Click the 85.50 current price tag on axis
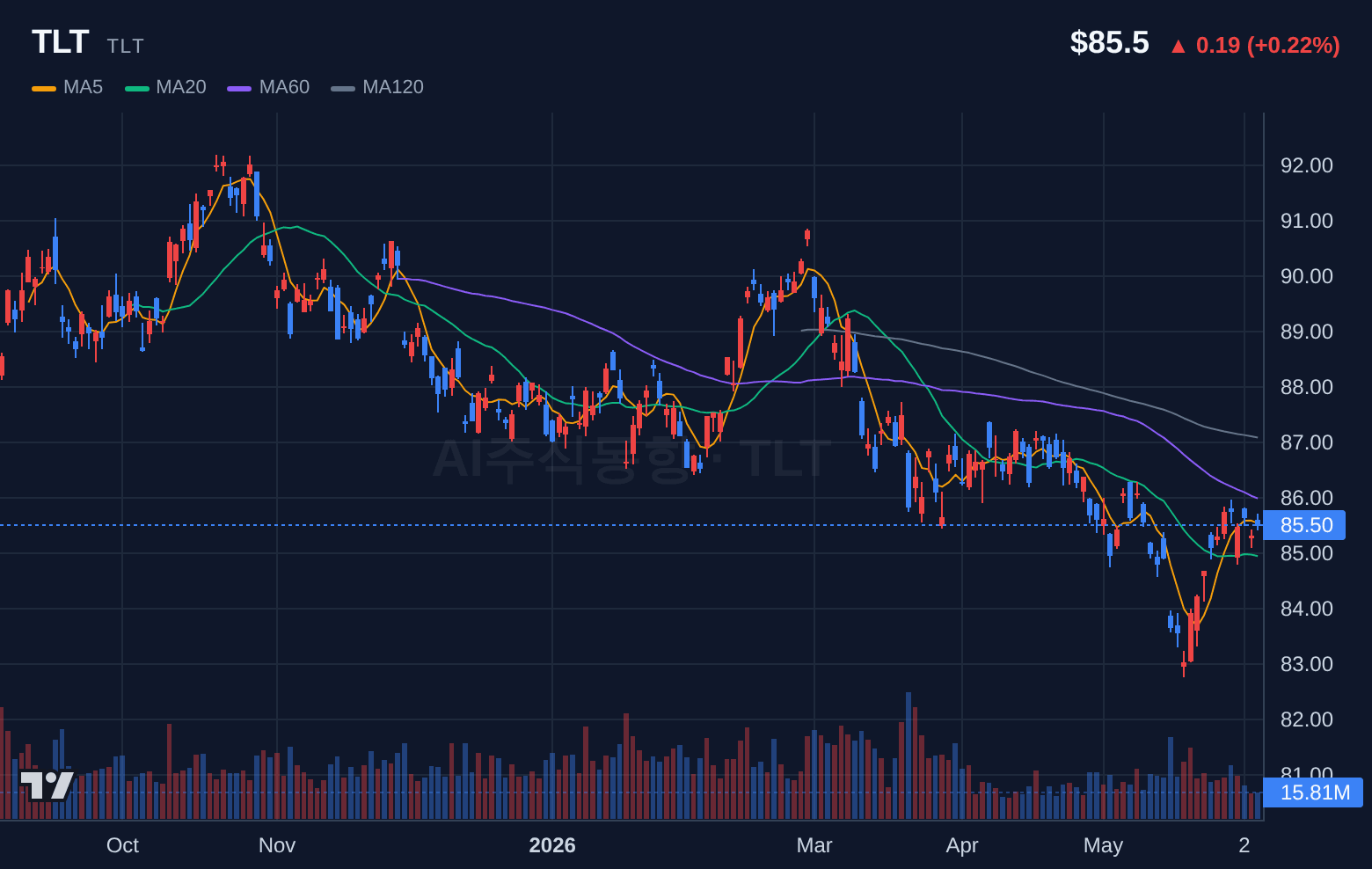The width and height of the screenshot is (1372, 869). click(x=1304, y=525)
